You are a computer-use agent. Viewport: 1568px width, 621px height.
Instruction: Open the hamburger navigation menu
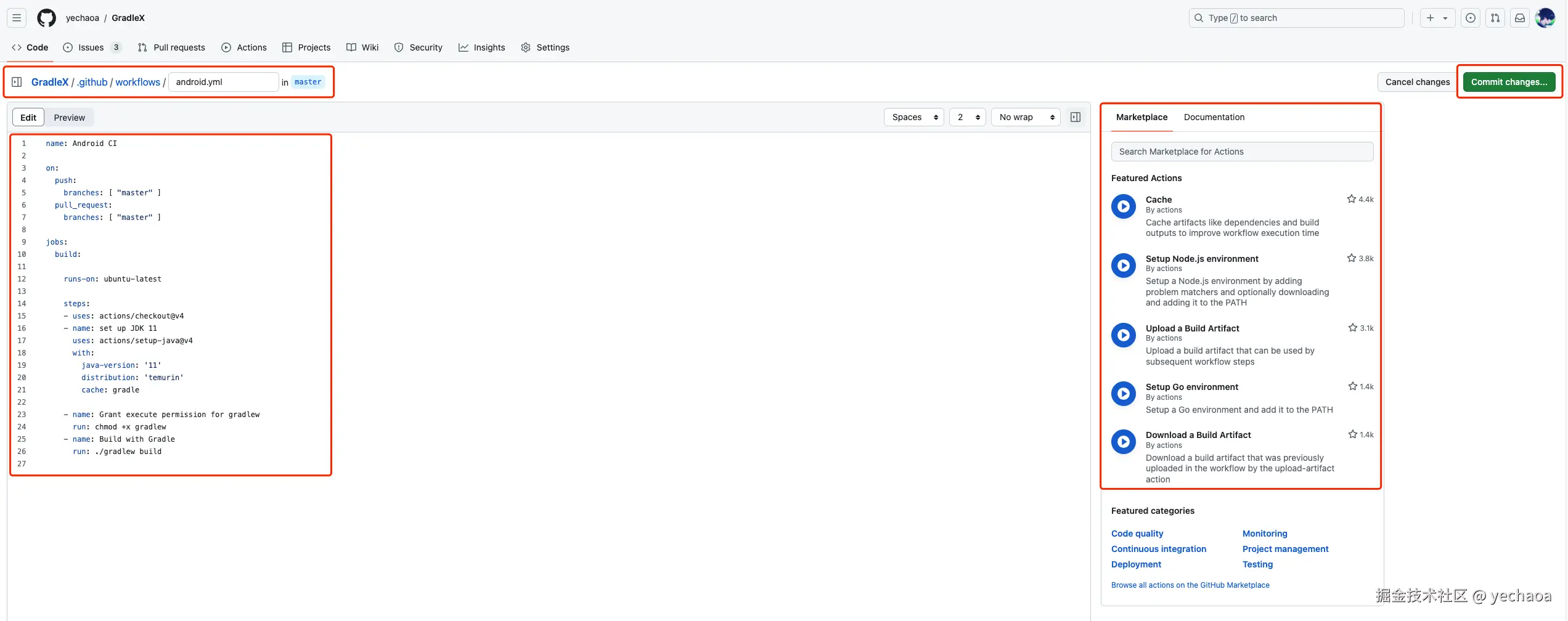17,18
